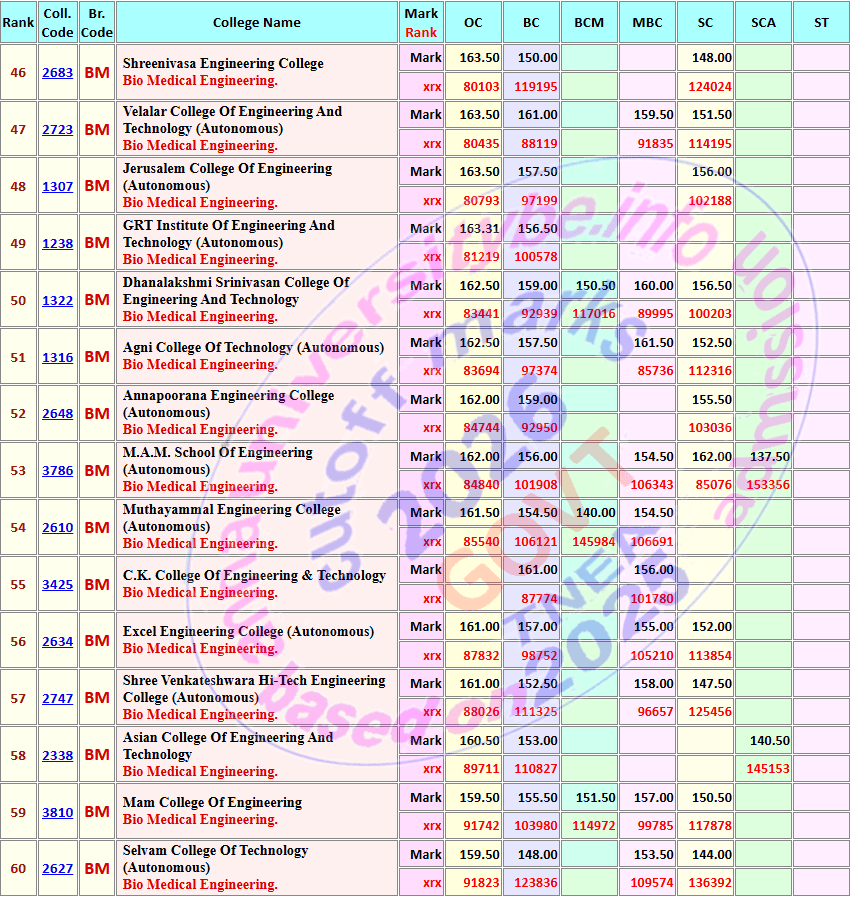The width and height of the screenshot is (851, 897).
Task: Select Shreenivasa Engineering College name
Action: click(x=223, y=63)
